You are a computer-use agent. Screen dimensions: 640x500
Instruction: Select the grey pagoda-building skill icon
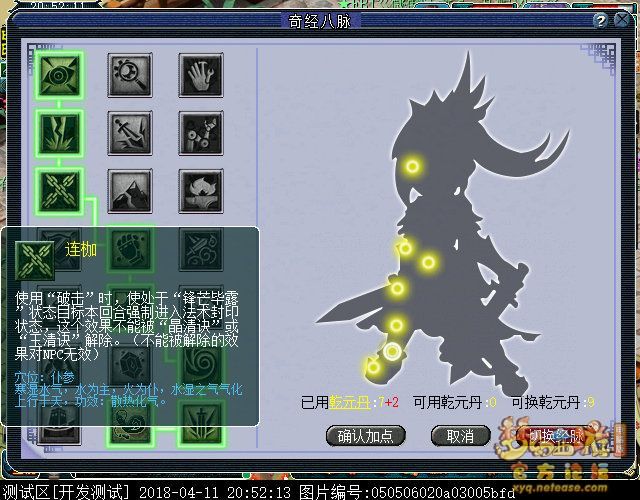59,423
